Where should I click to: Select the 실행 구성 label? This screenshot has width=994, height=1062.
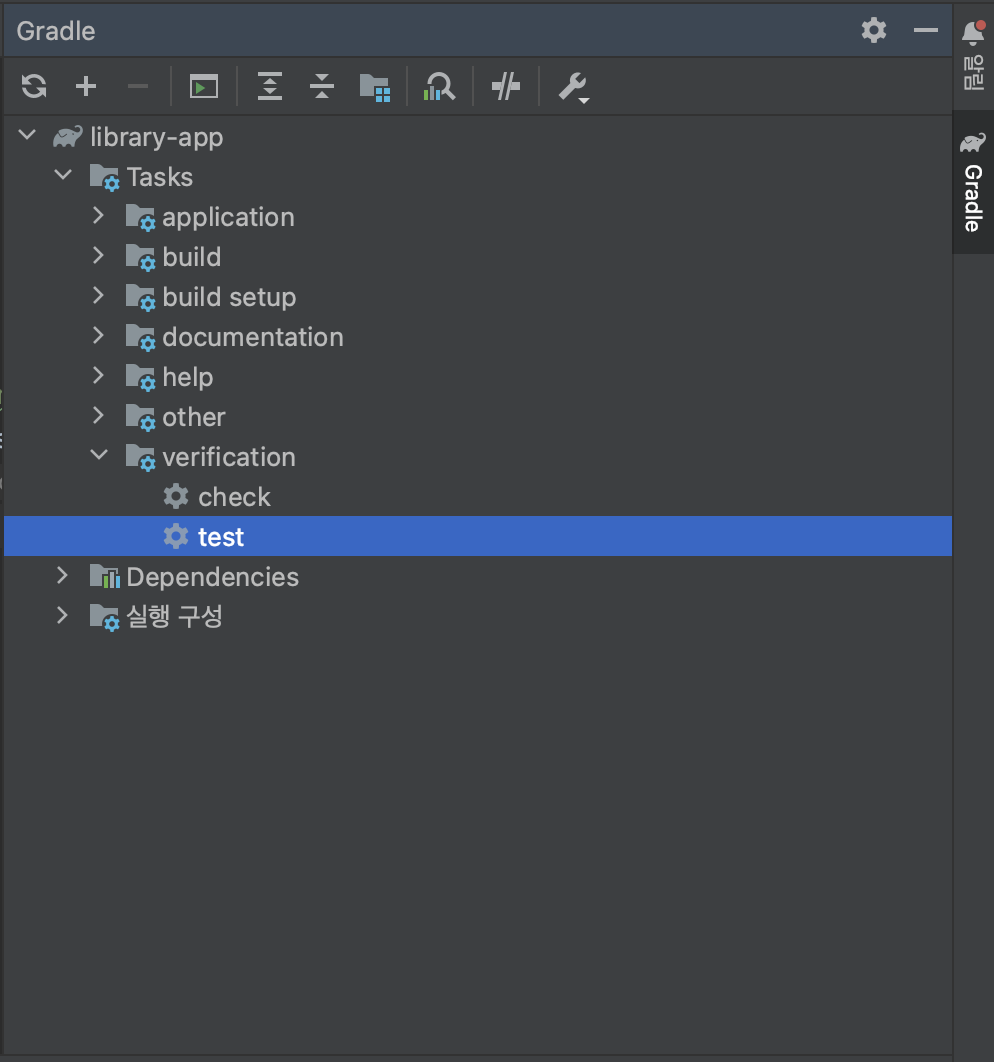175,617
